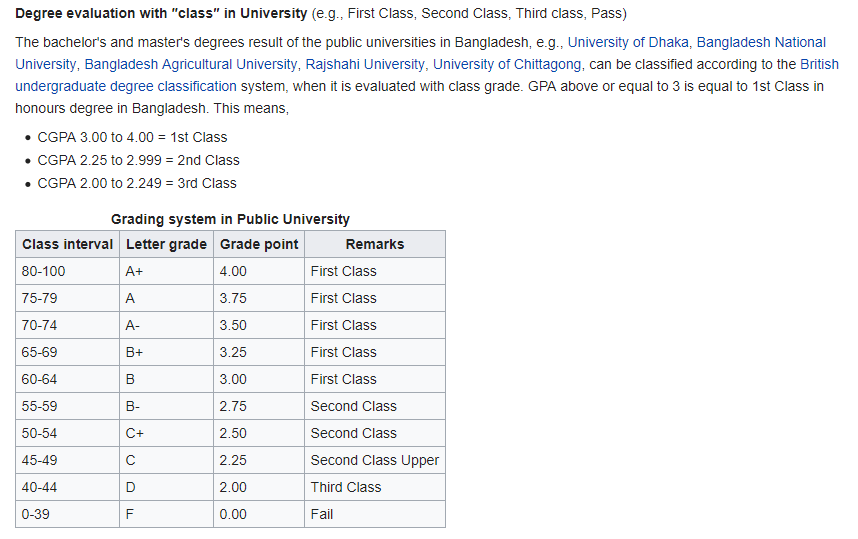Click the 80-100 class interval cell
Viewport: 858px width, 539px height.
pyautogui.click(x=43, y=271)
